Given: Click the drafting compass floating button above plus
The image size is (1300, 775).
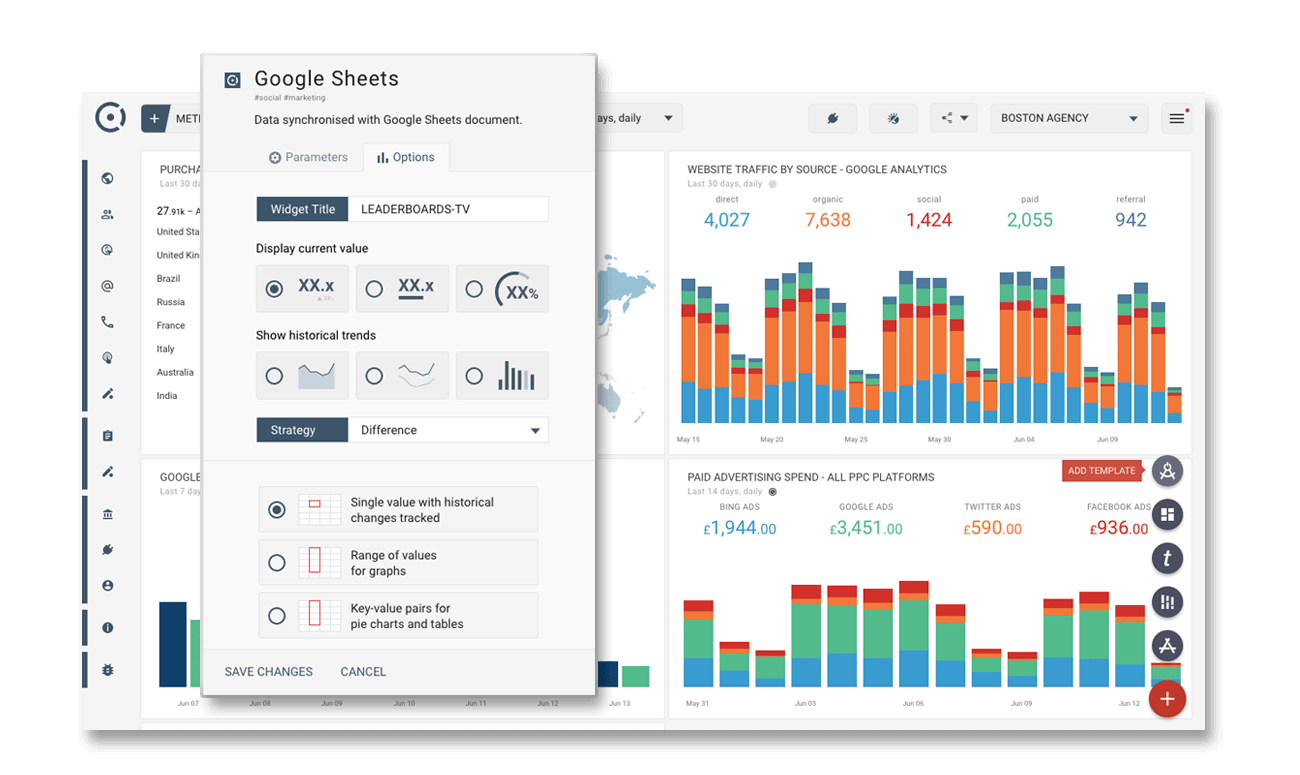Looking at the screenshot, I should (x=1167, y=646).
